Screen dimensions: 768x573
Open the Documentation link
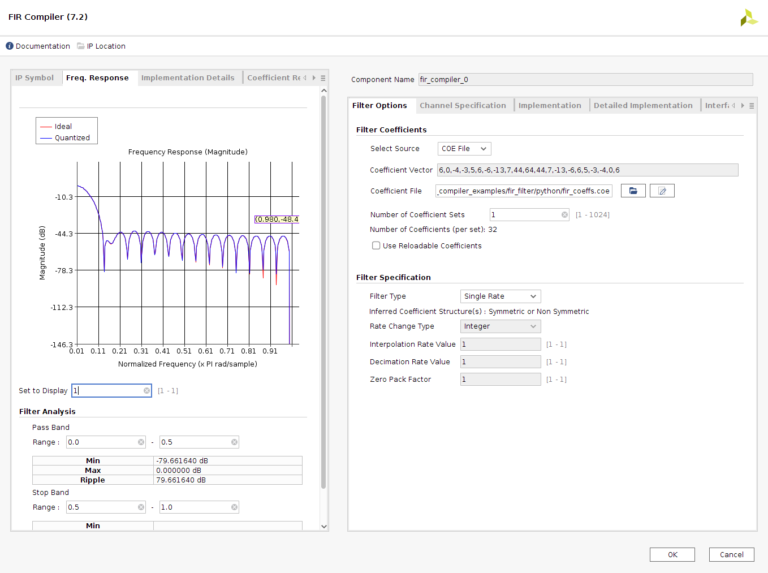tap(43, 46)
